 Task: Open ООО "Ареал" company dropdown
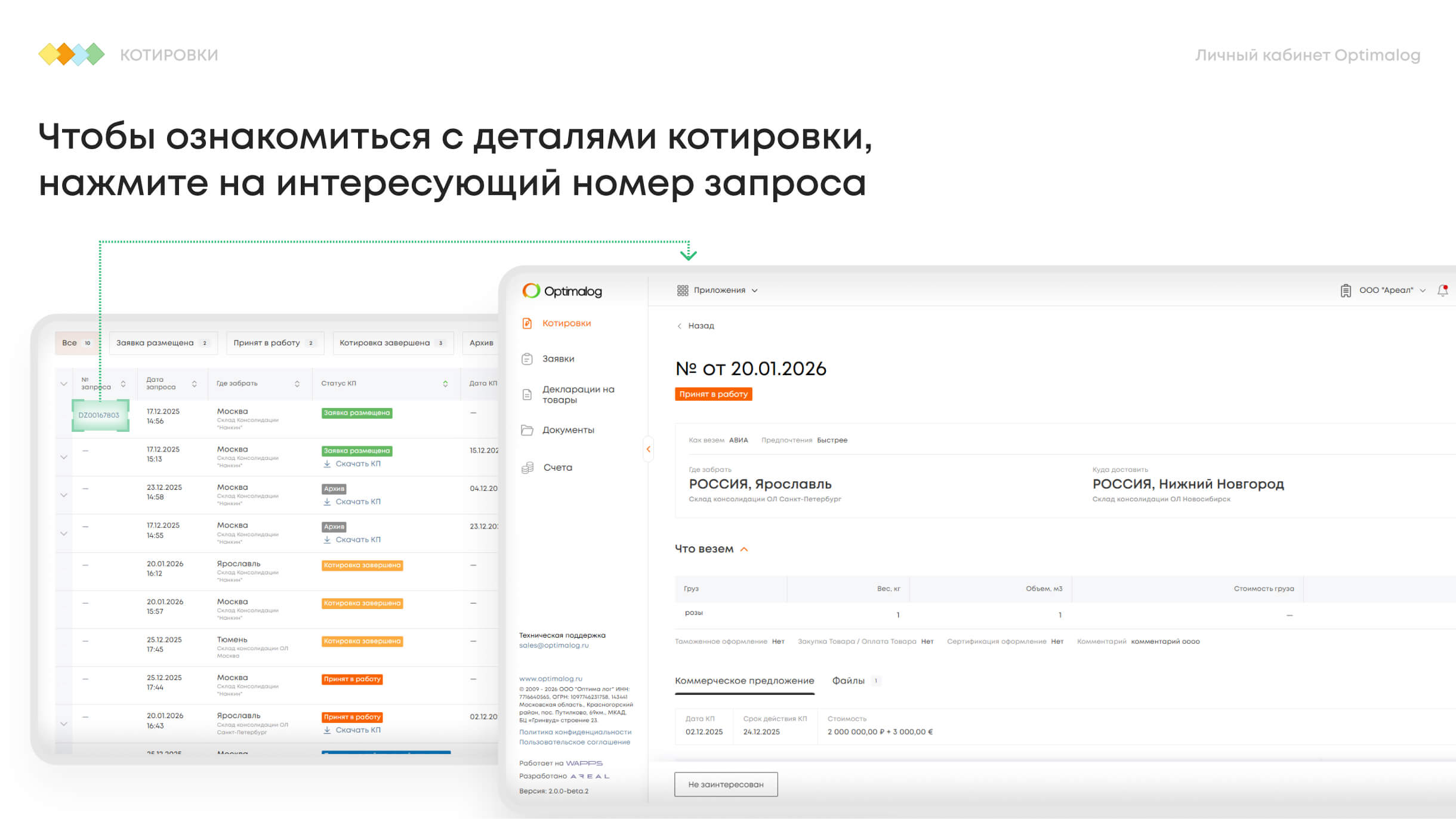(1386, 290)
